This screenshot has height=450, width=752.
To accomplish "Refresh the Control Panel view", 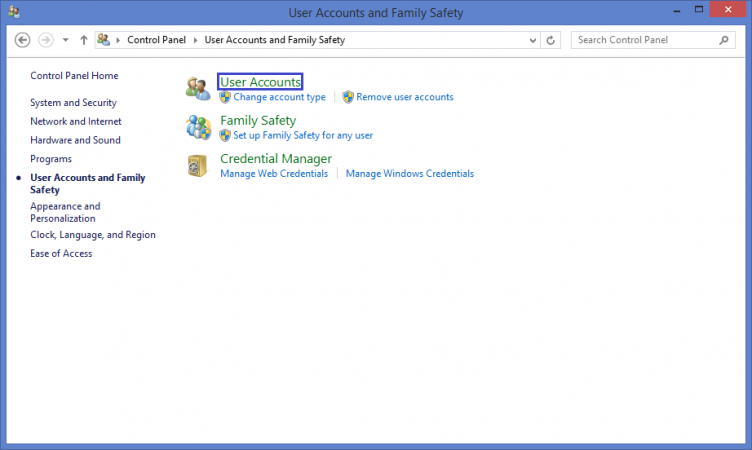I will (551, 40).
